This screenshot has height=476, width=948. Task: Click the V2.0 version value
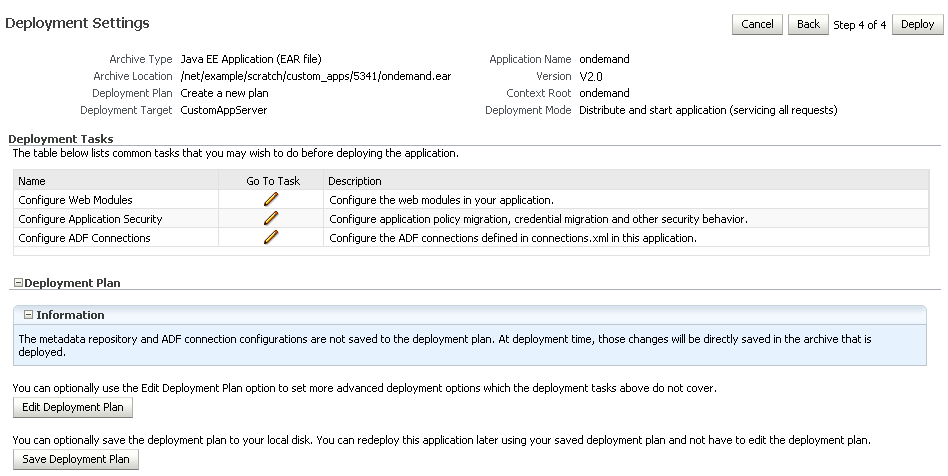tap(591, 76)
